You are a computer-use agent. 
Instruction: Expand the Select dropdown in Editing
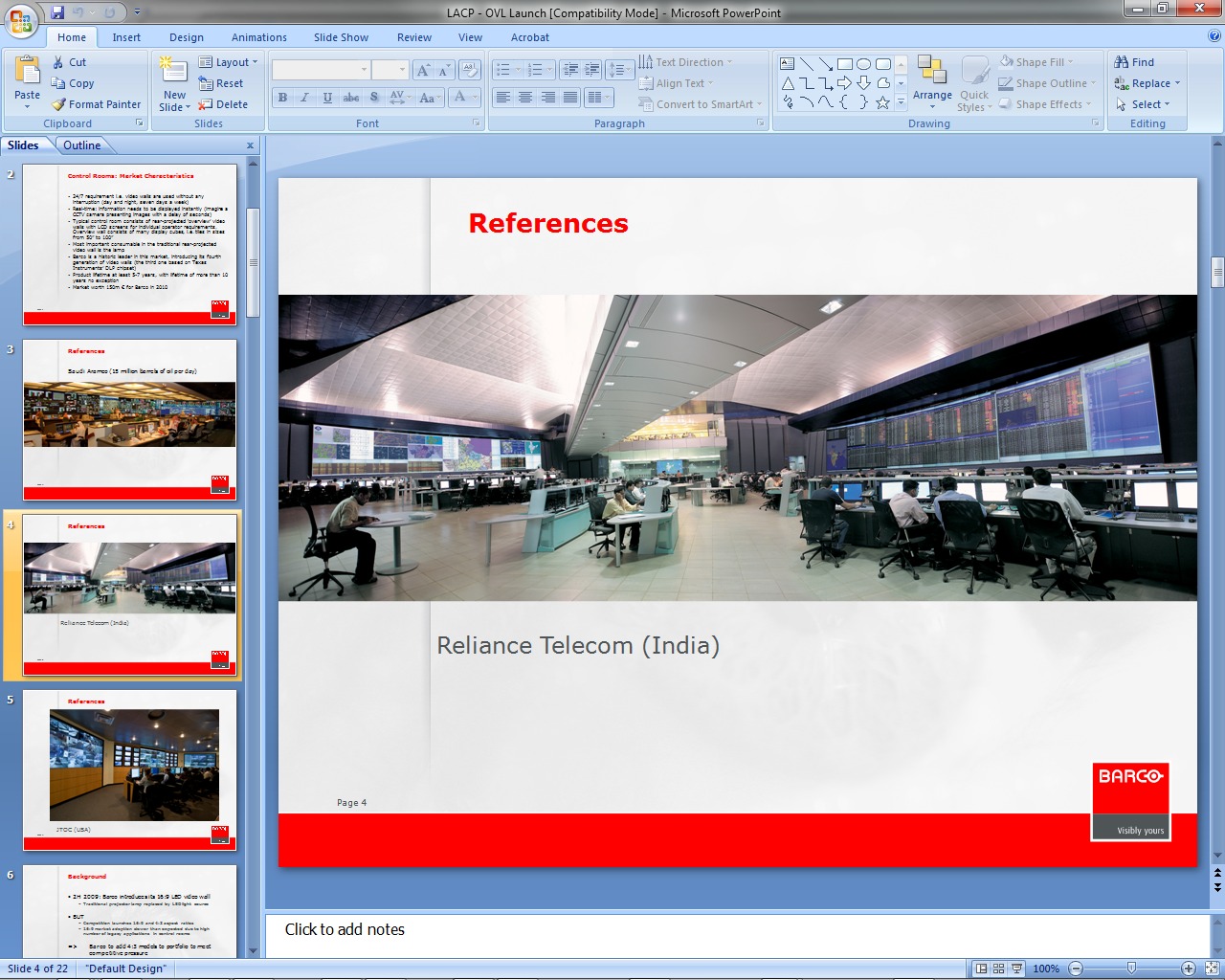(x=1144, y=104)
